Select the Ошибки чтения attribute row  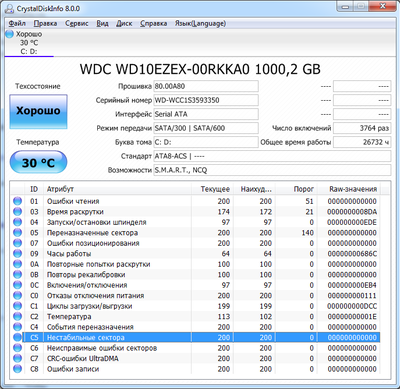coord(196,201)
